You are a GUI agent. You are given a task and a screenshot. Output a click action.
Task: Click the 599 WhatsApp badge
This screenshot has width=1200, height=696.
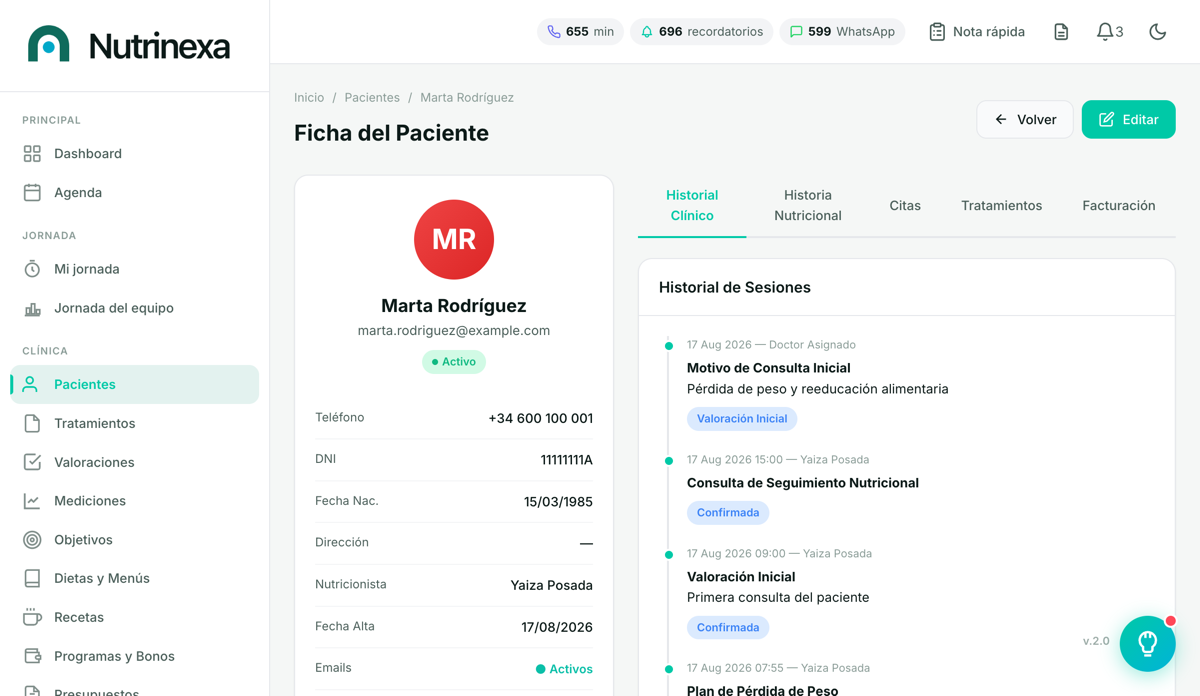click(842, 32)
